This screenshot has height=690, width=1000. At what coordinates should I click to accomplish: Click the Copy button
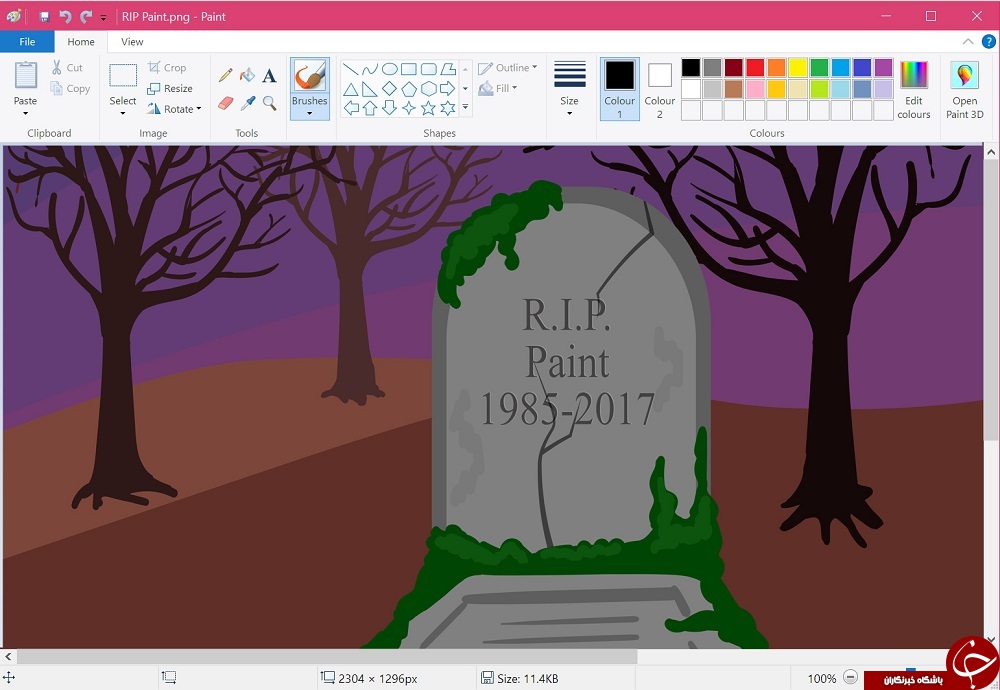click(70, 89)
